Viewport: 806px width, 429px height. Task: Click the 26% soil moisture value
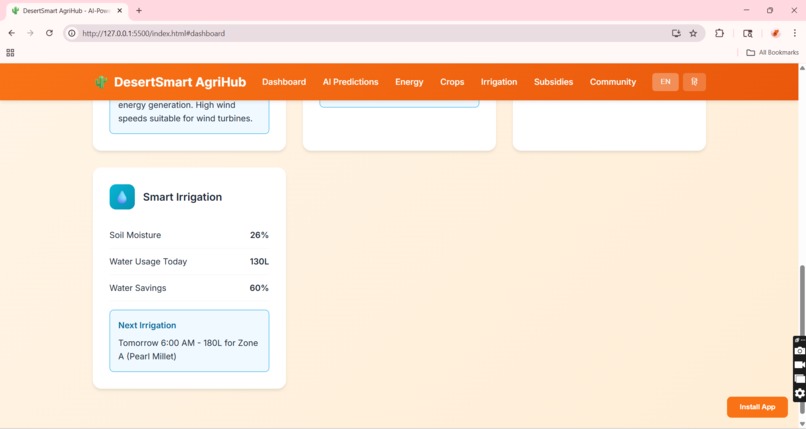pos(259,235)
